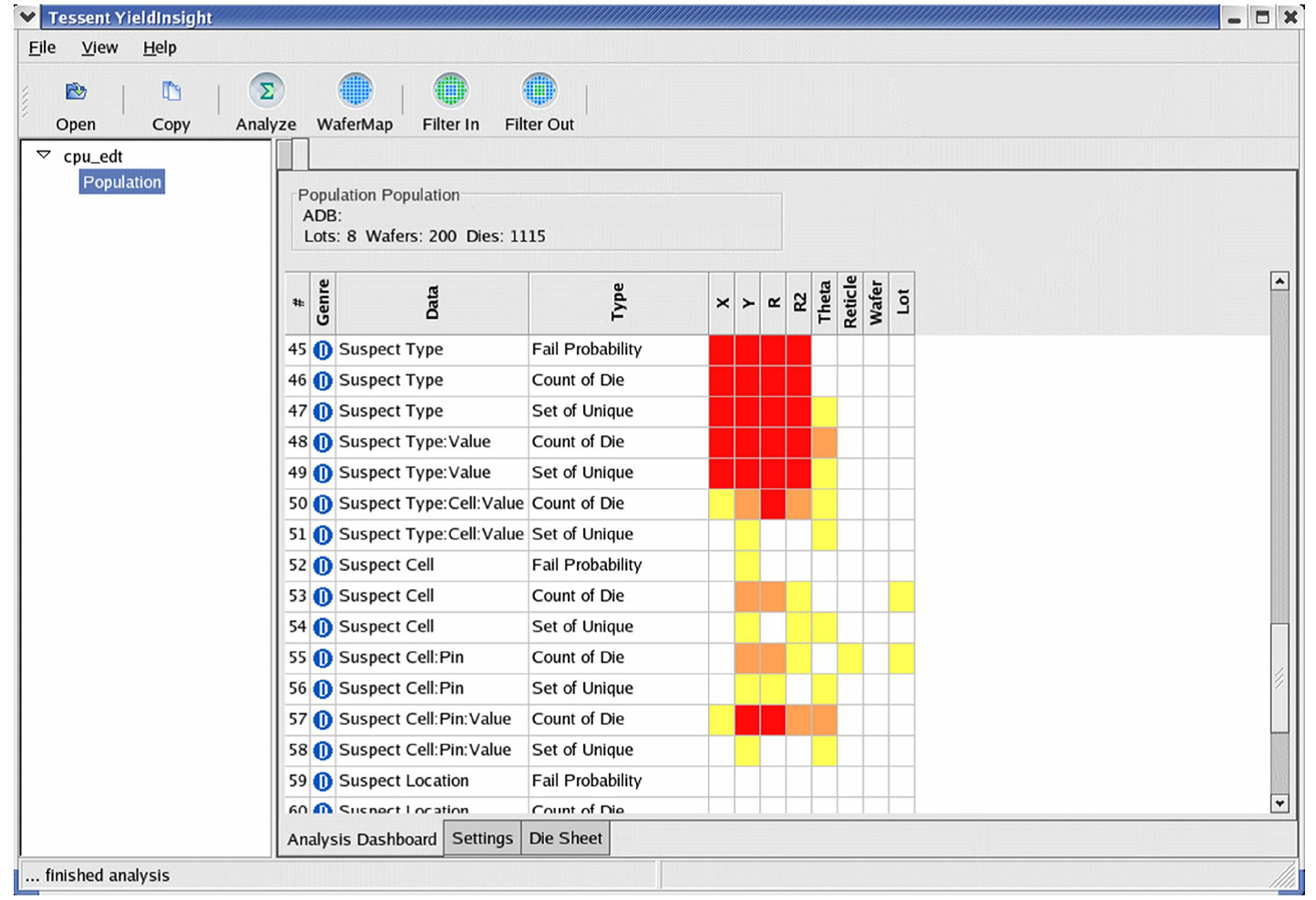1316x900 pixels.
Task: Click 'Fail Probability' in row 52
Action: (587, 566)
